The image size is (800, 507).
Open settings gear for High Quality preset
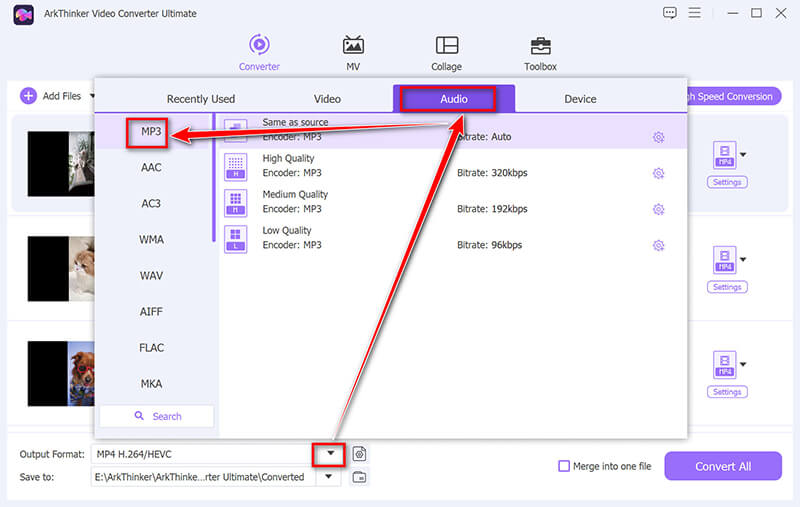click(x=658, y=173)
